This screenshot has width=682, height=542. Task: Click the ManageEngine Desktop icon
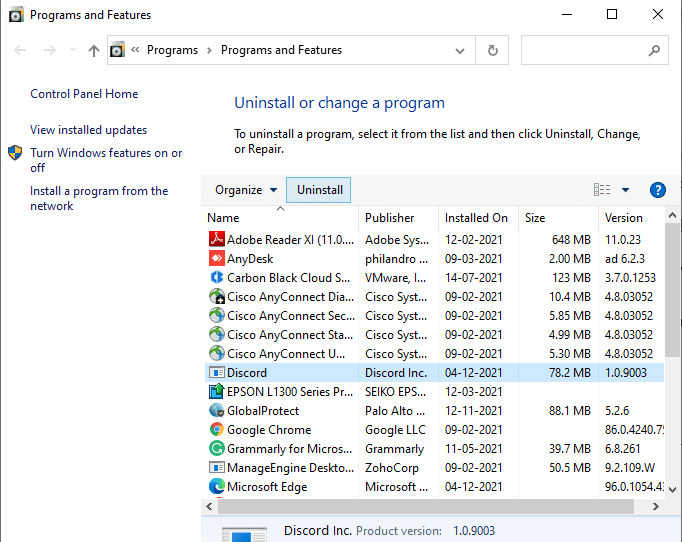tap(217, 468)
